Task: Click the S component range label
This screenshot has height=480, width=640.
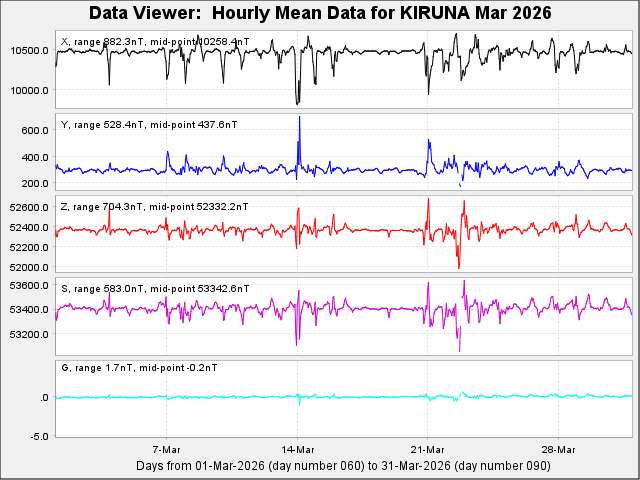Action: [155, 288]
